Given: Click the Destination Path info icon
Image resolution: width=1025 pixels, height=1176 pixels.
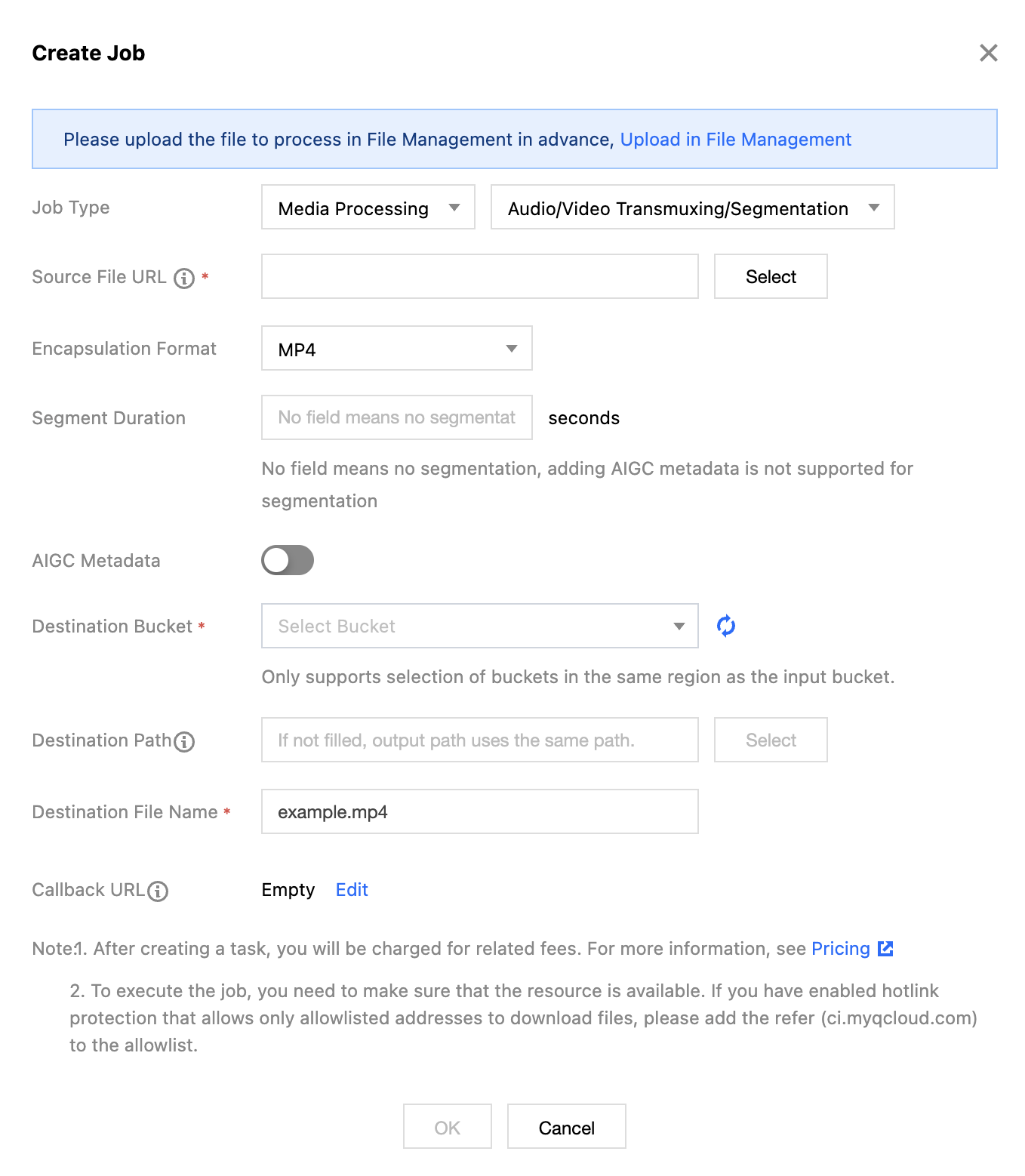Looking at the screenshot, I should click(x=184, y=742).
